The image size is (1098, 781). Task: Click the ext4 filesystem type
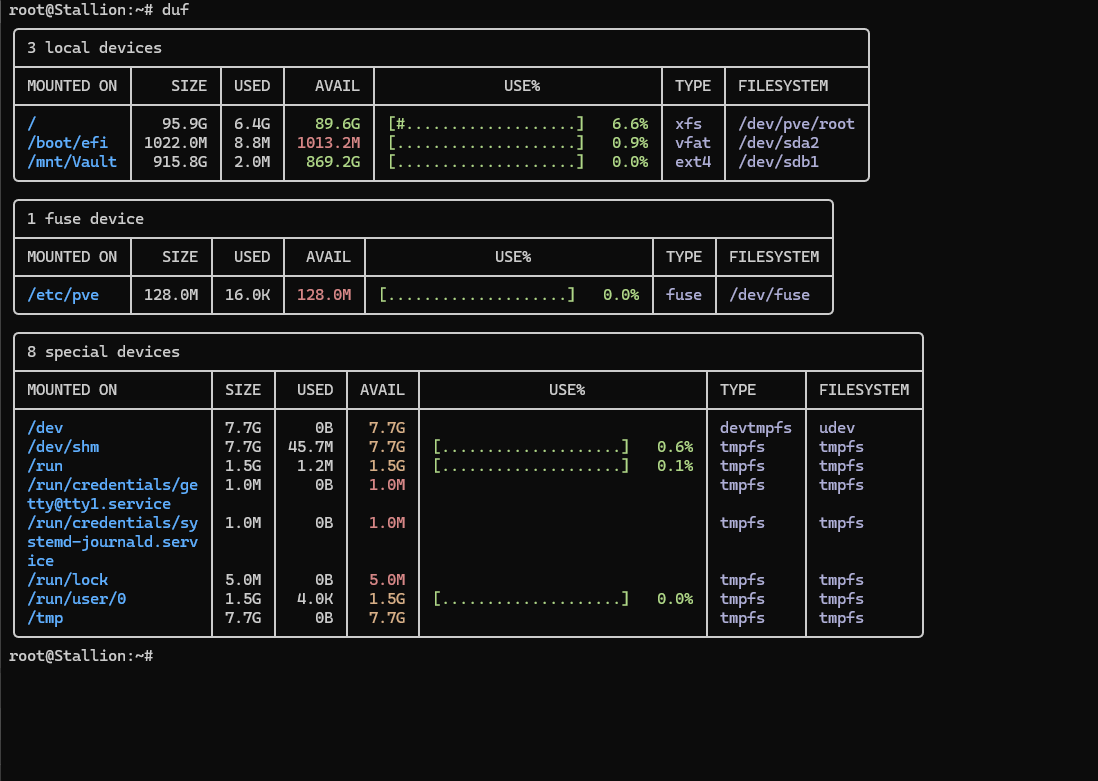pyautogui.click(x=693, y=162)
